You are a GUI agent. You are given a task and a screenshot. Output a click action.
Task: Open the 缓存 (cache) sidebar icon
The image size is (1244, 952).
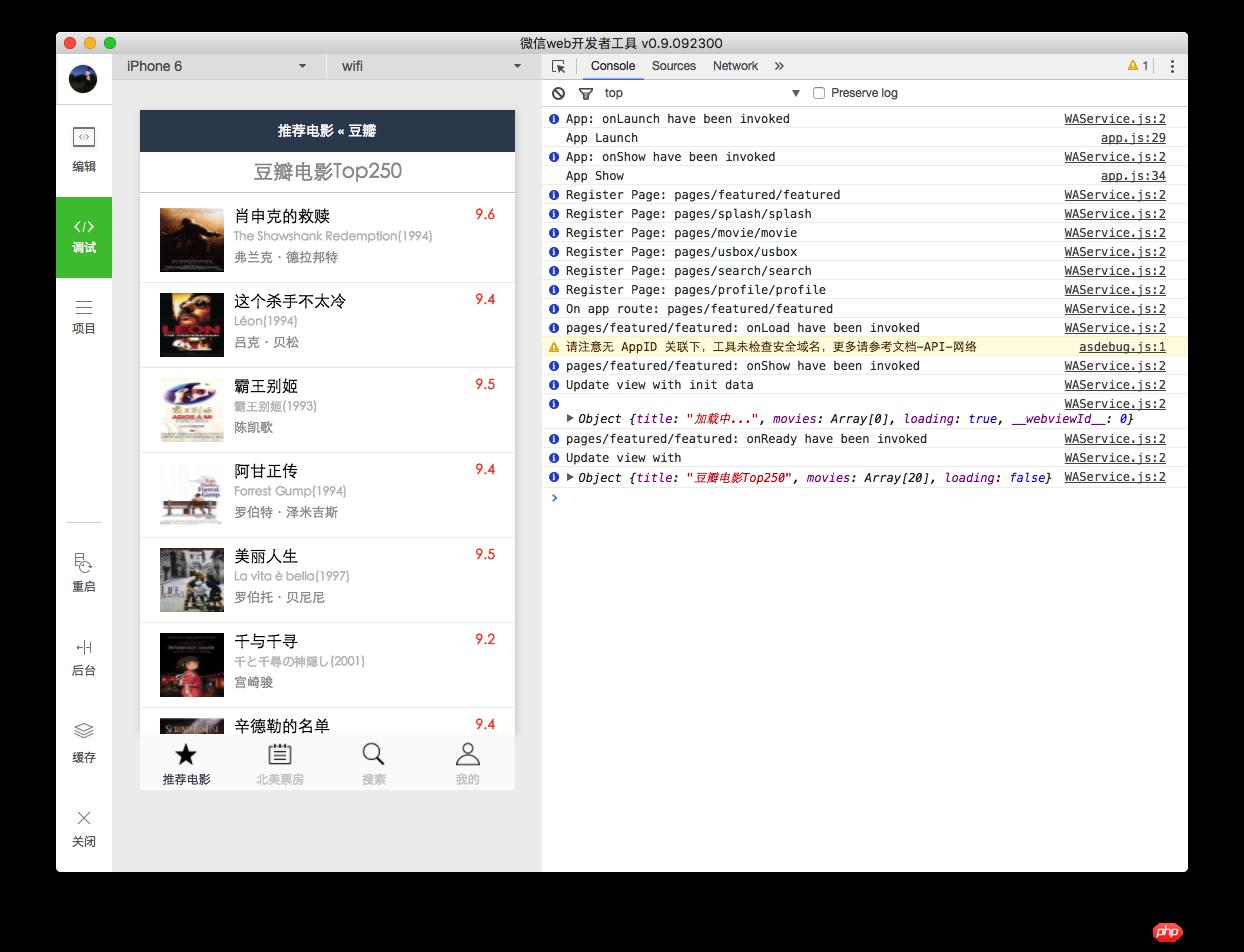click(84, 743)
